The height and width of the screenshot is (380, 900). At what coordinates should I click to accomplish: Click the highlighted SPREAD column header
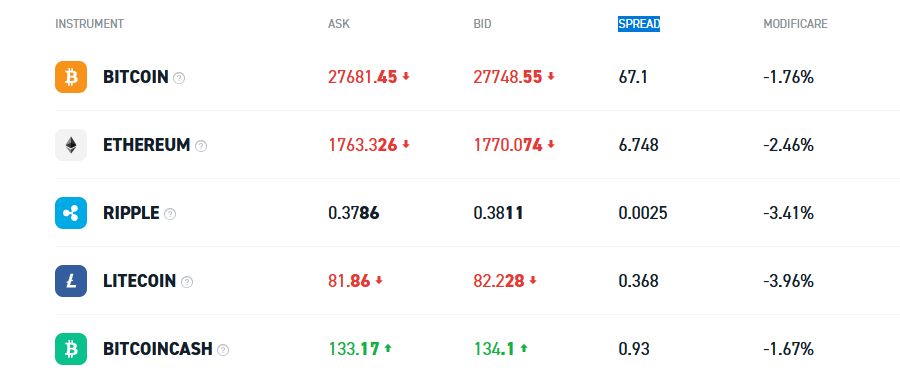[639, 24]
